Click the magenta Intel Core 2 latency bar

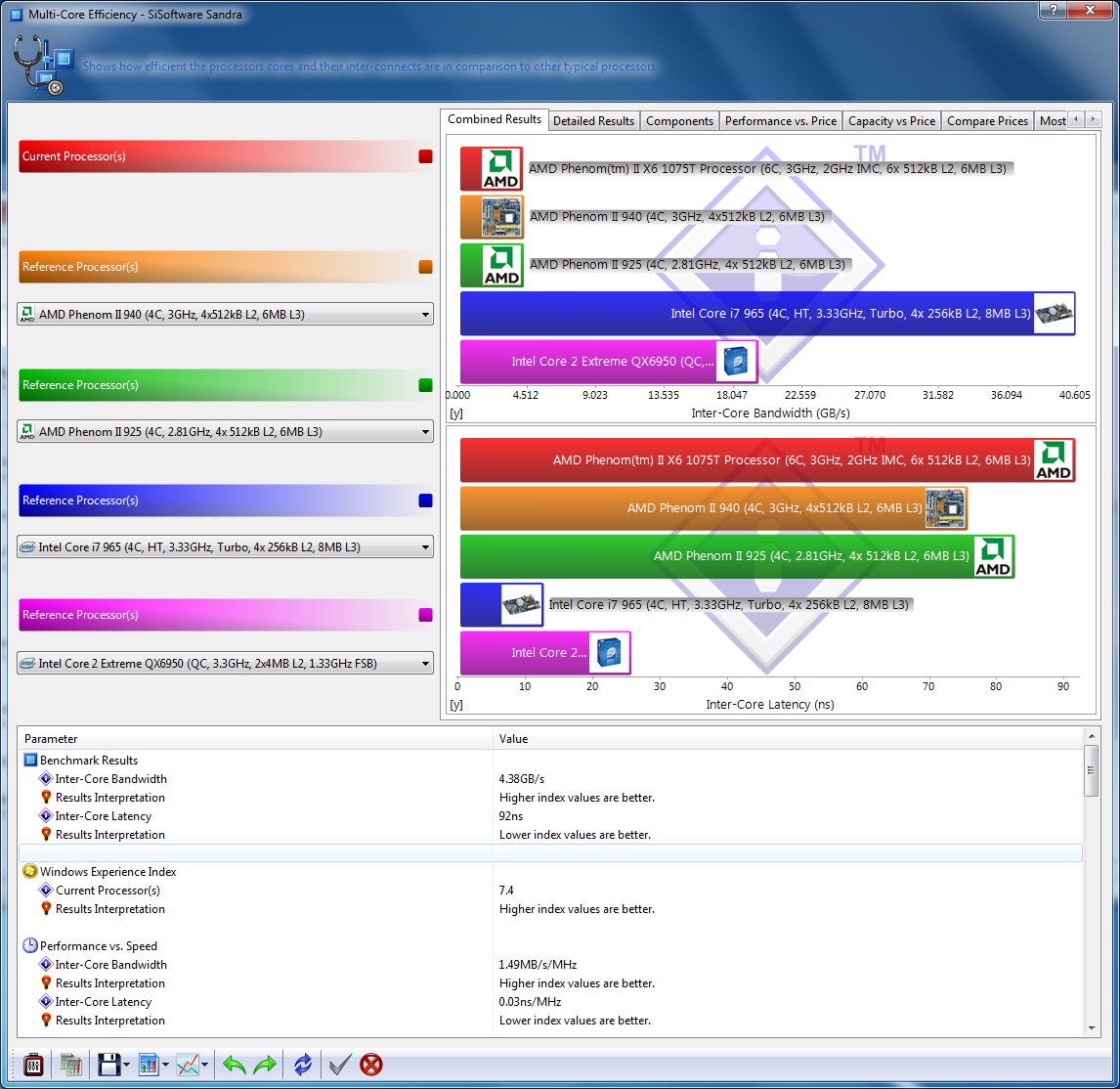point(545,652)
